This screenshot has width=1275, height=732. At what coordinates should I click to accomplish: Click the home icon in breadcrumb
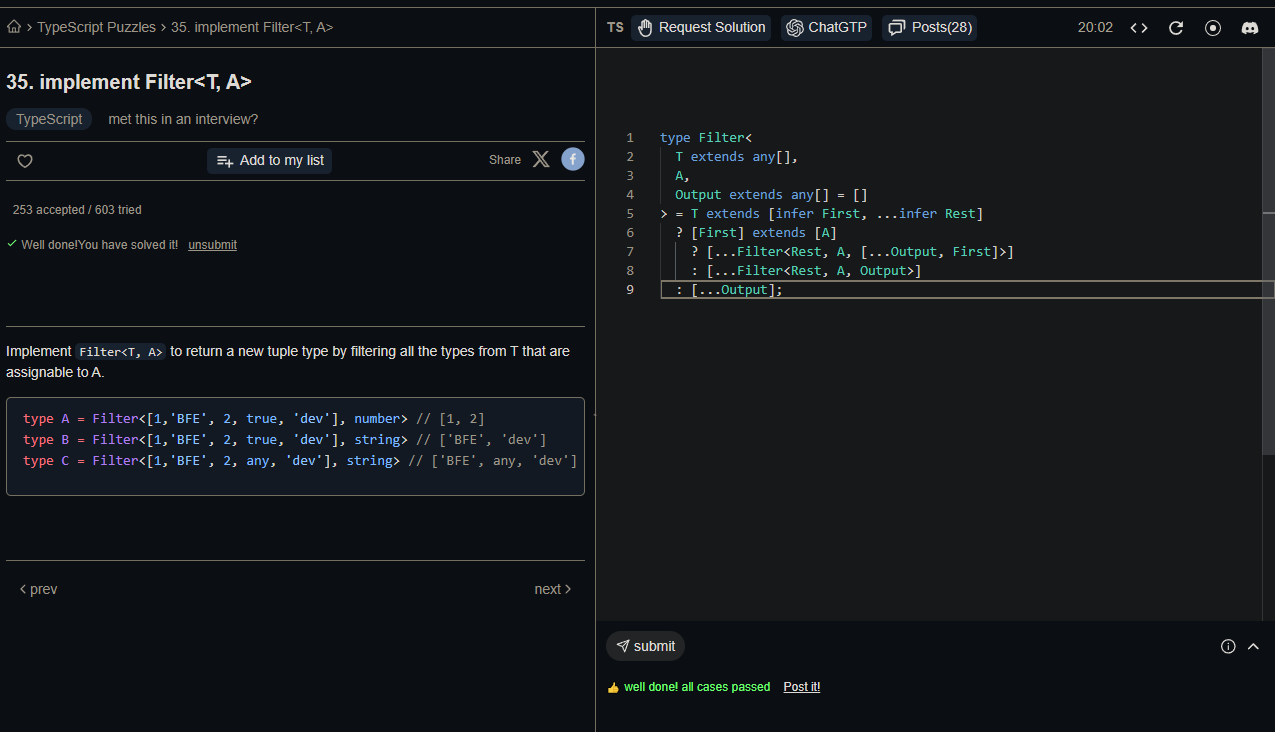tap(14, 27)
